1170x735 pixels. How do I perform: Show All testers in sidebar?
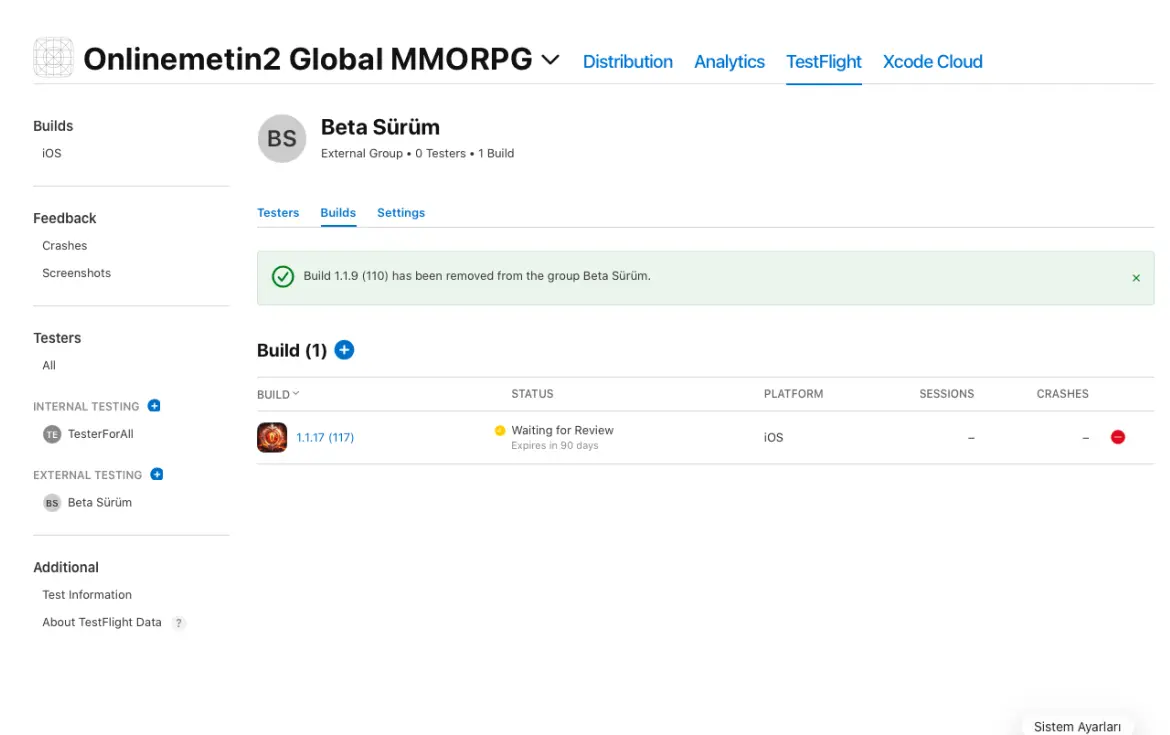click(49, 366)
